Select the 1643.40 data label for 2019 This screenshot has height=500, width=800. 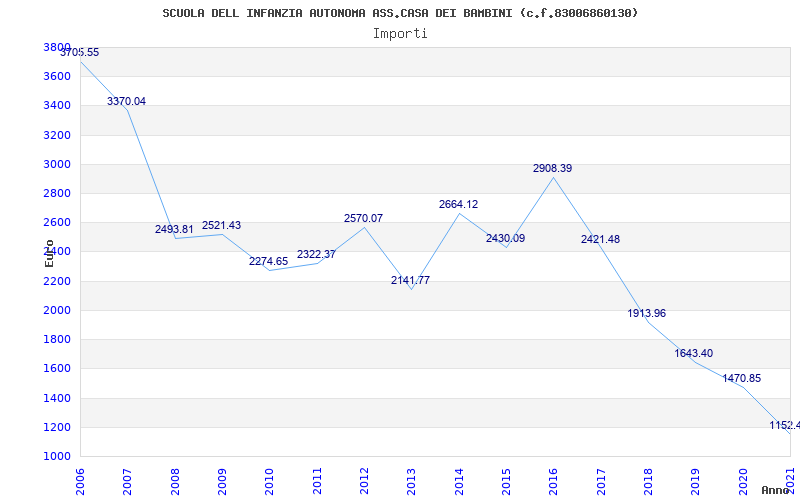click(x=694, y=354)
